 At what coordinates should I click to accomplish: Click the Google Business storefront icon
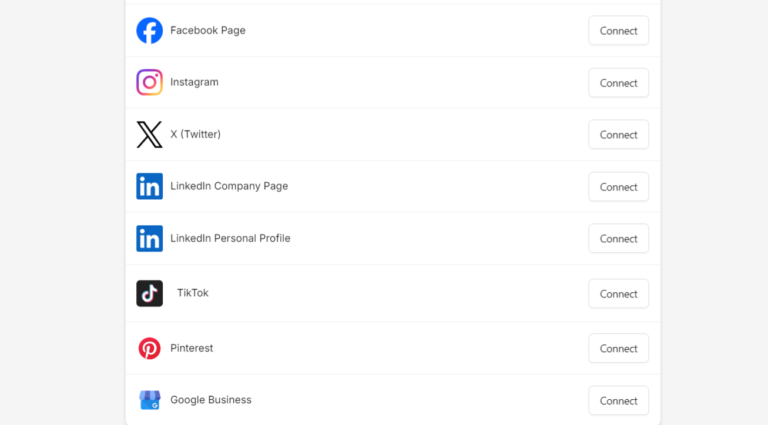pos(149,400)
